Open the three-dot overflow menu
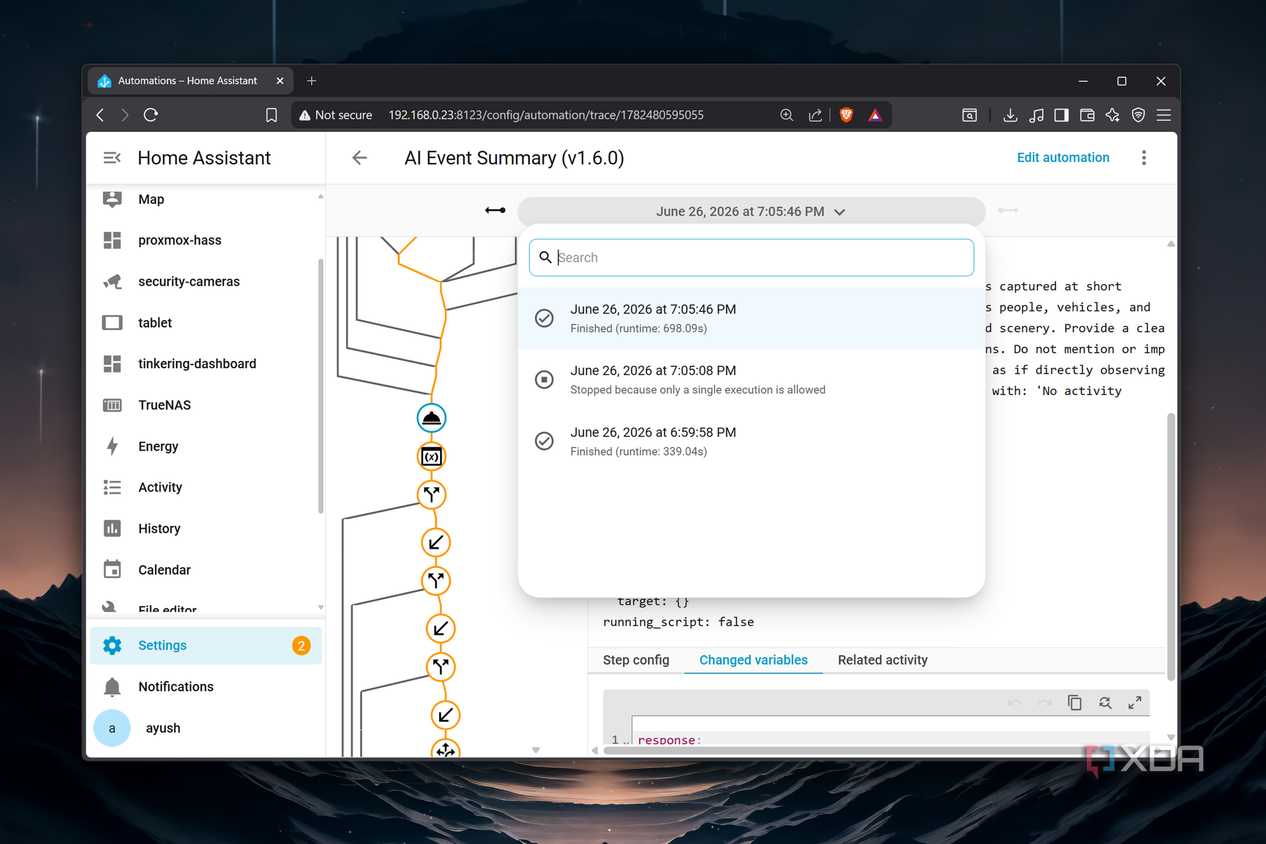 coord(1144,158)
